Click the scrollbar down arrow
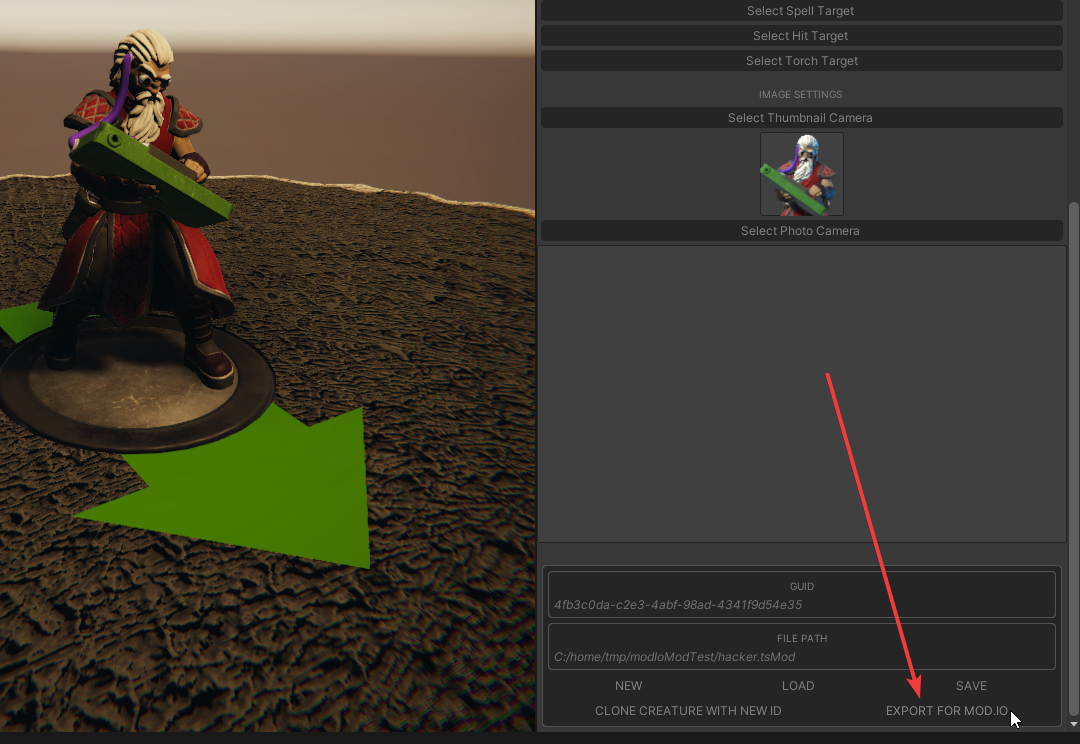The image size is (1080, 744). click(1074, 724)
